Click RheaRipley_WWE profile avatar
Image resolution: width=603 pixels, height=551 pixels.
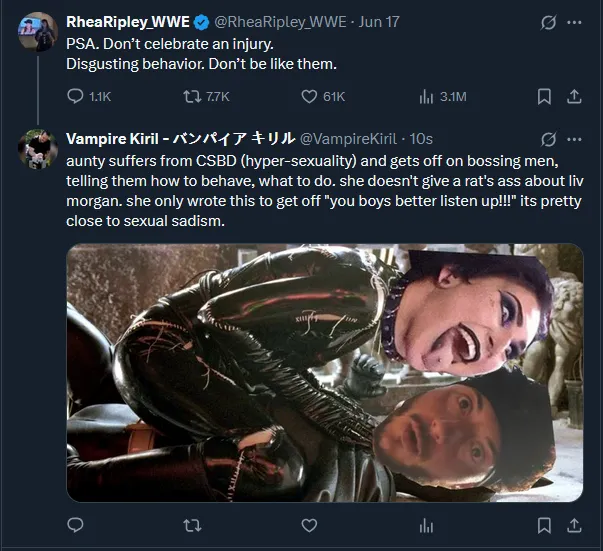pos(37,31)
